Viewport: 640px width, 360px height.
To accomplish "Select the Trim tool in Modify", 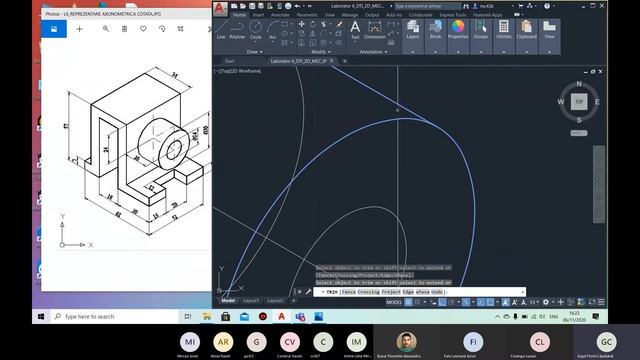I will 324,24.
